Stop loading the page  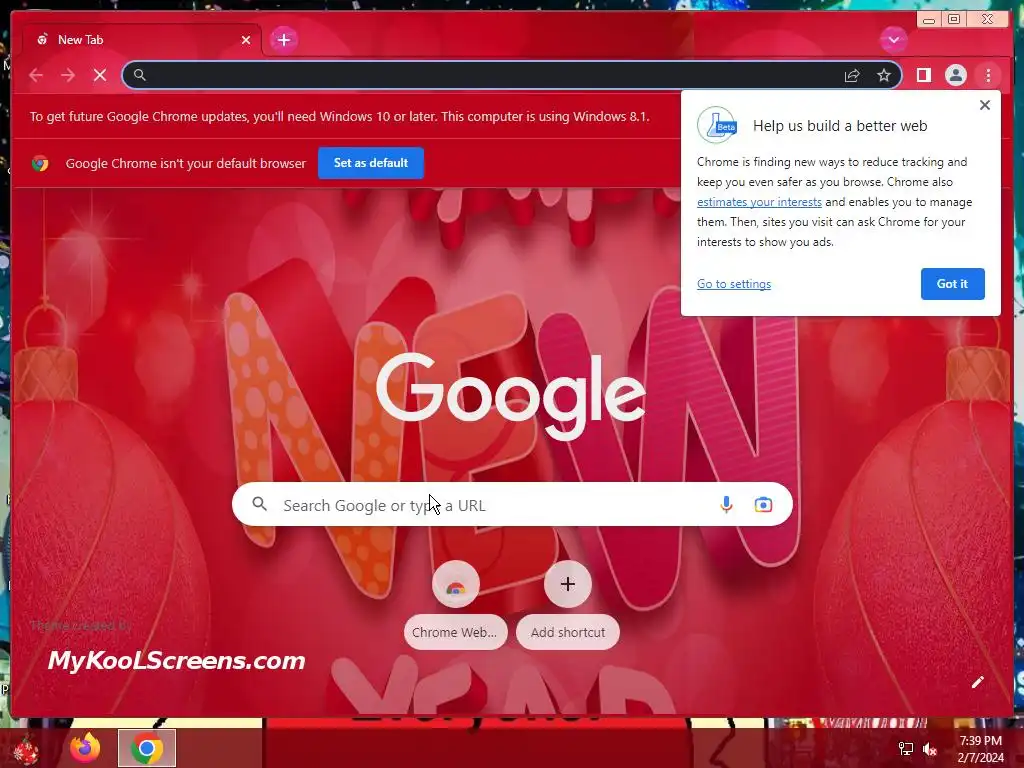[x=100, y=75]
